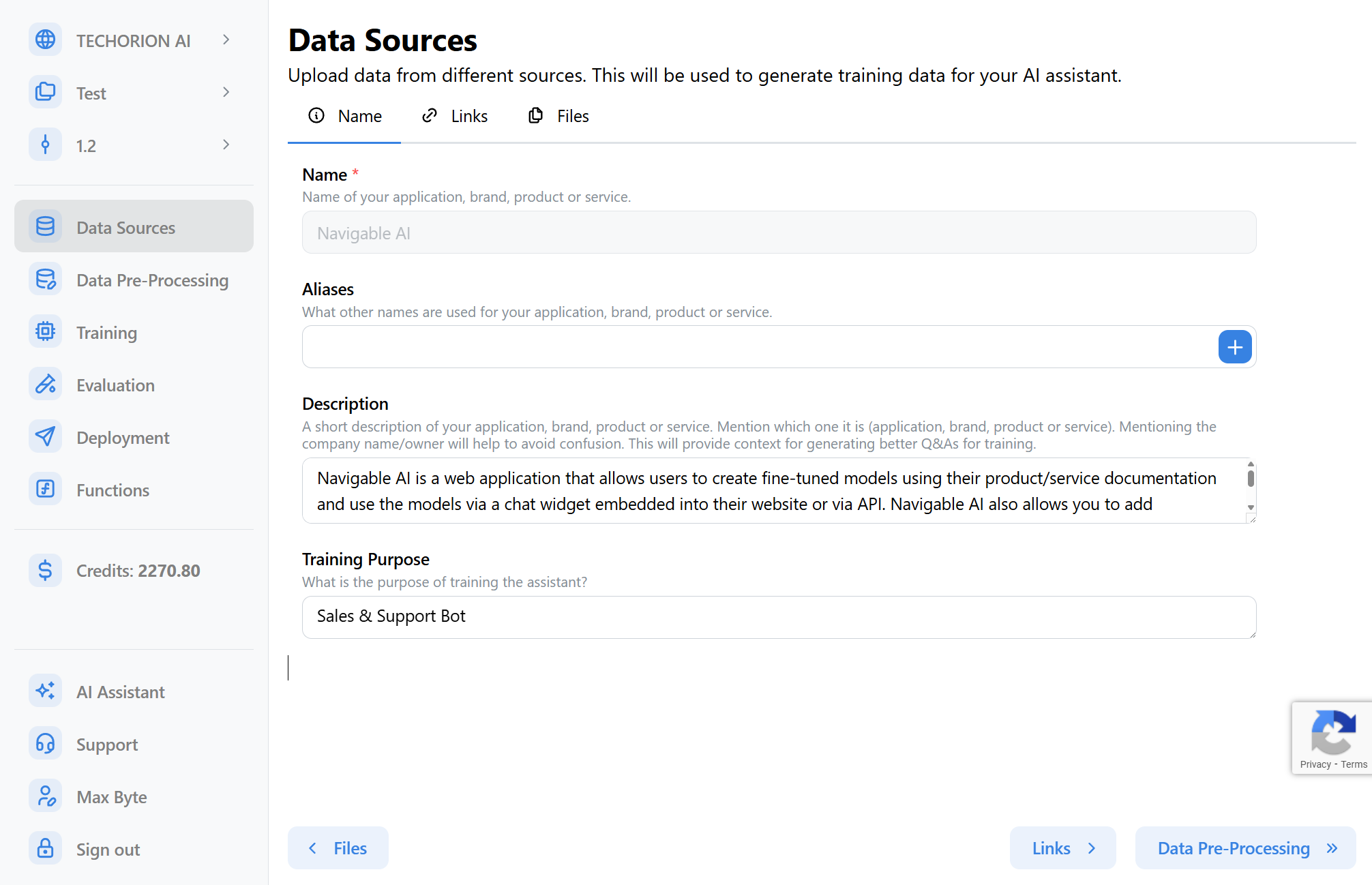
Task: Open Support via the headset icon
Action: [x=45, y=744]
